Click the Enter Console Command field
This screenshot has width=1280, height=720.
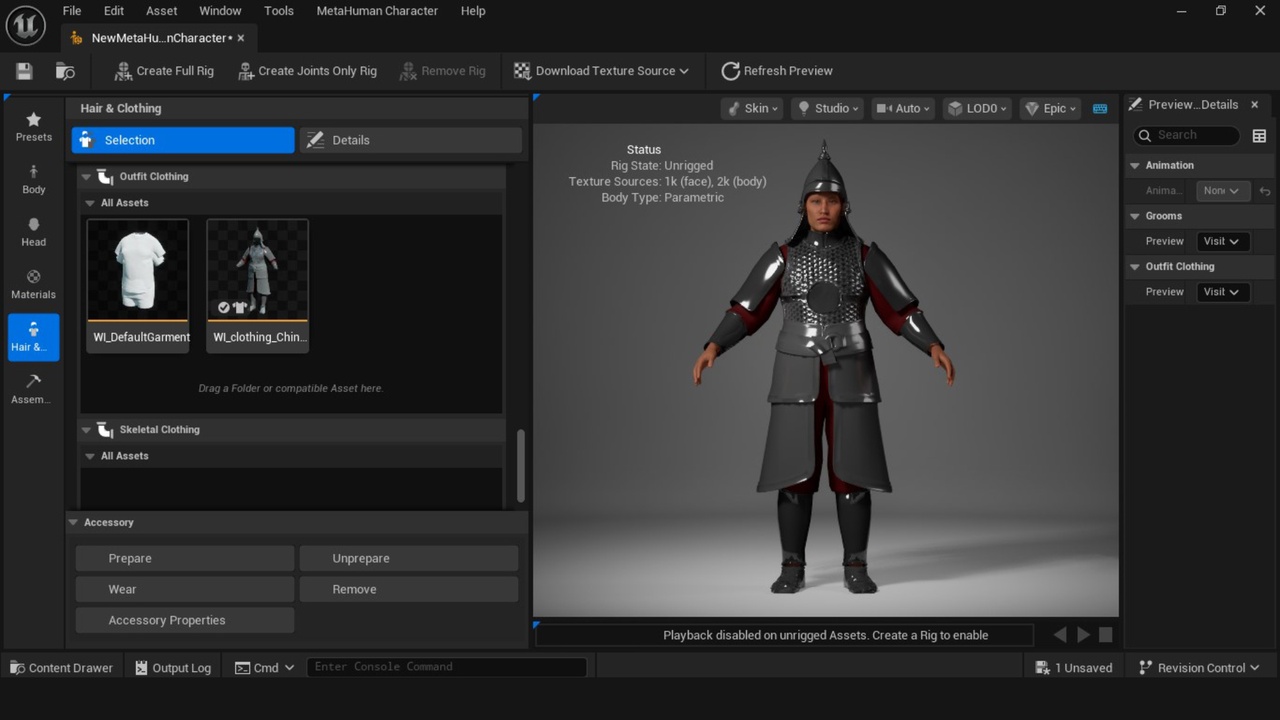(x=446, y=667)
